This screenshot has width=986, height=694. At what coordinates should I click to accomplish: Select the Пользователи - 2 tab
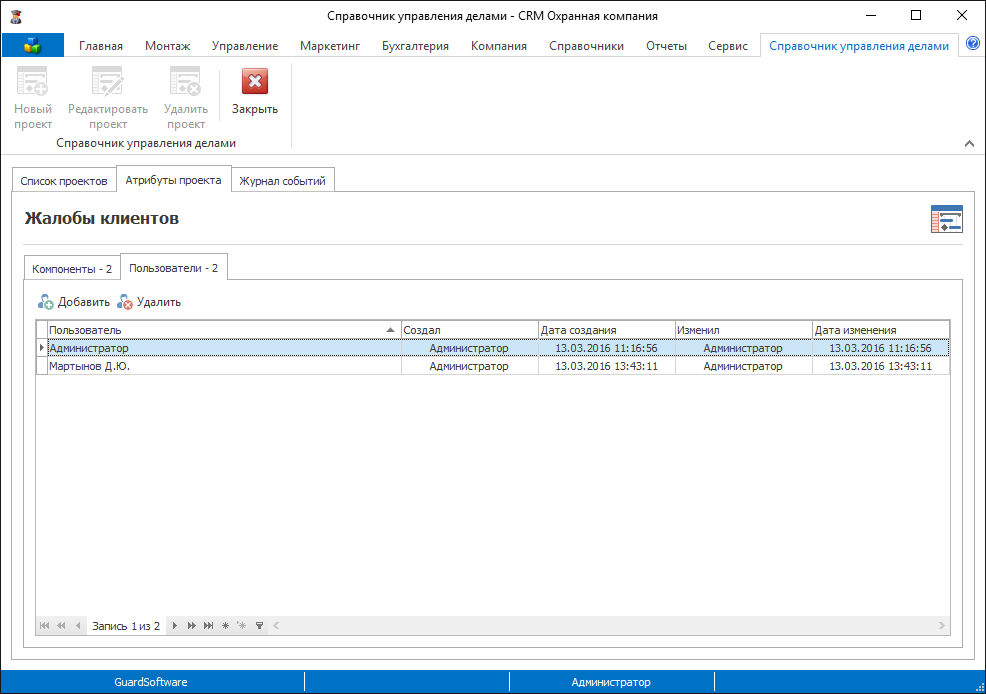coord(174,268)
